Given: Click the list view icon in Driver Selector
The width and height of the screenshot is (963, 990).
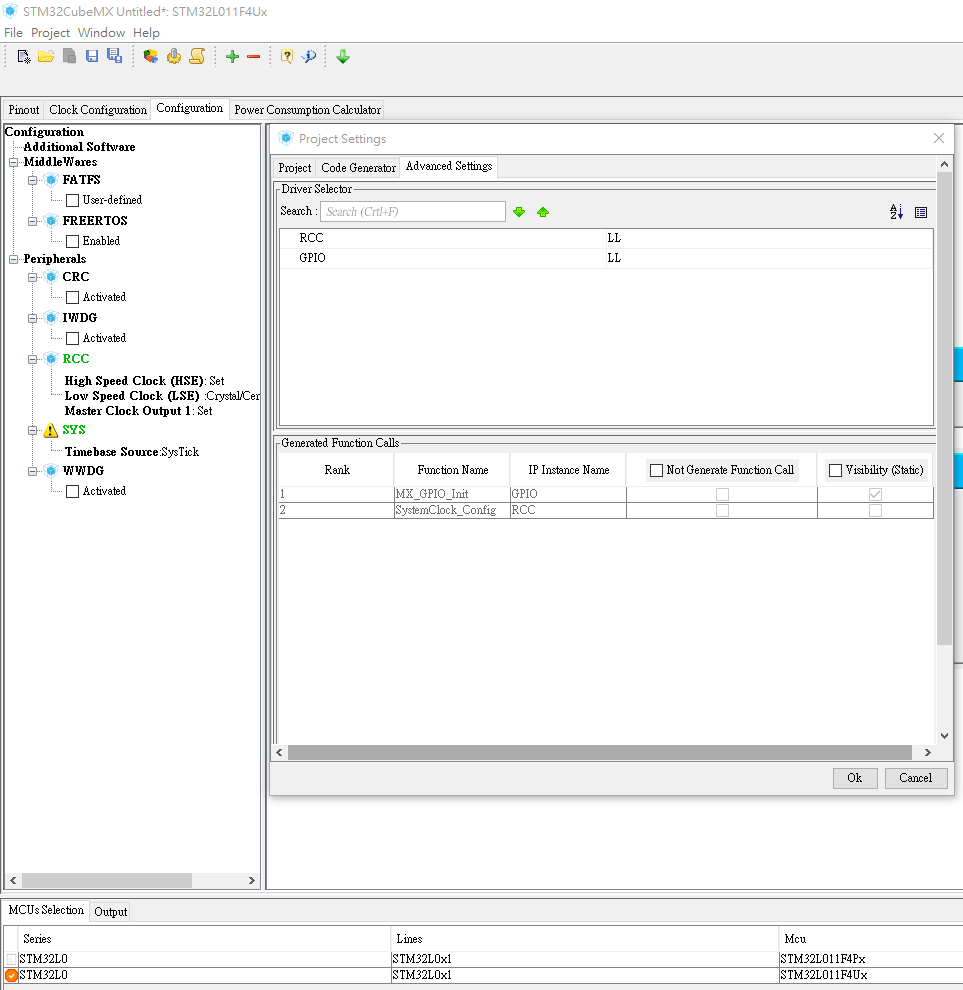Looking at the screenshot, I should point(921,212).
